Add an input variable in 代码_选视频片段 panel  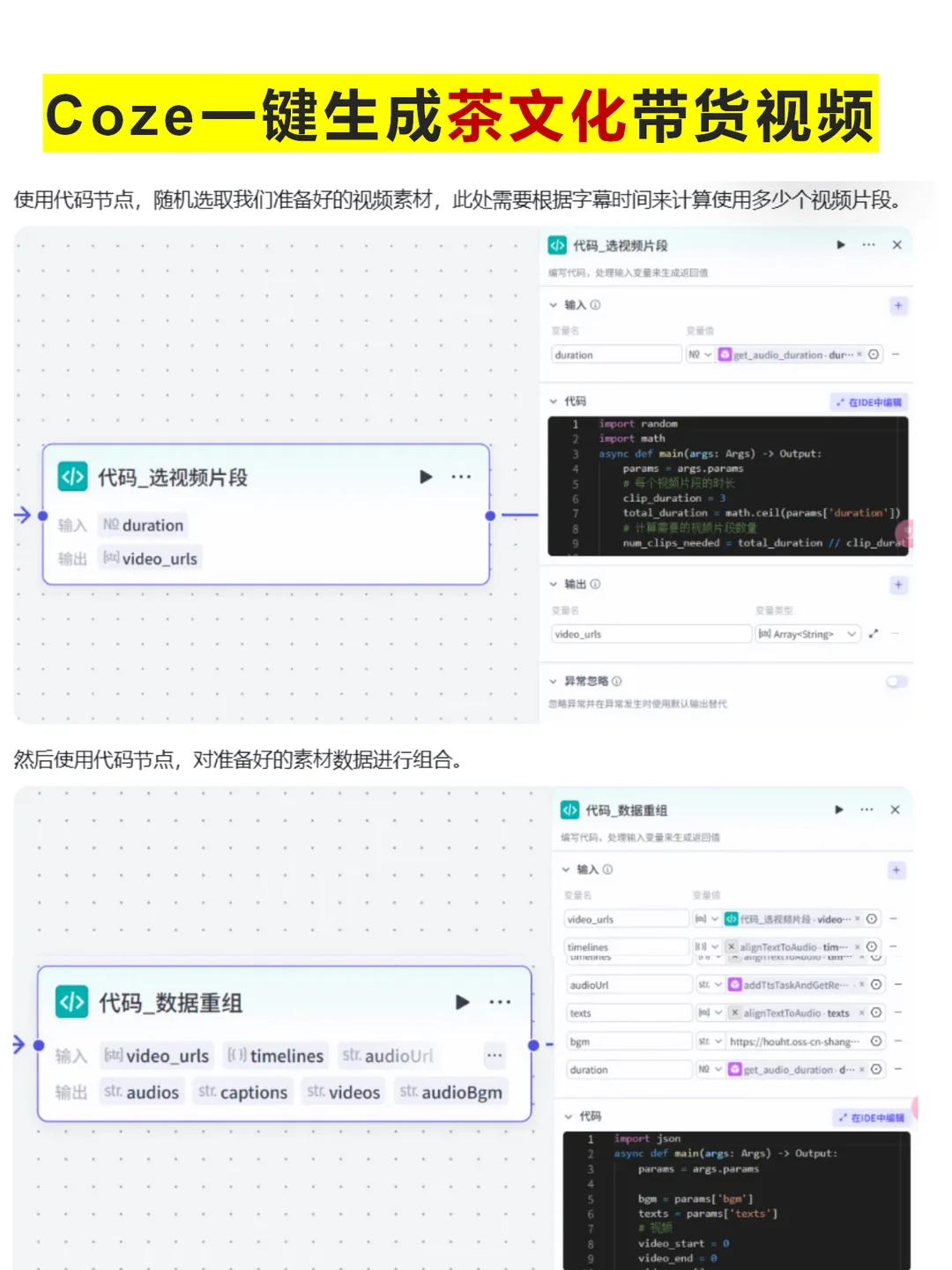(898, 305)
